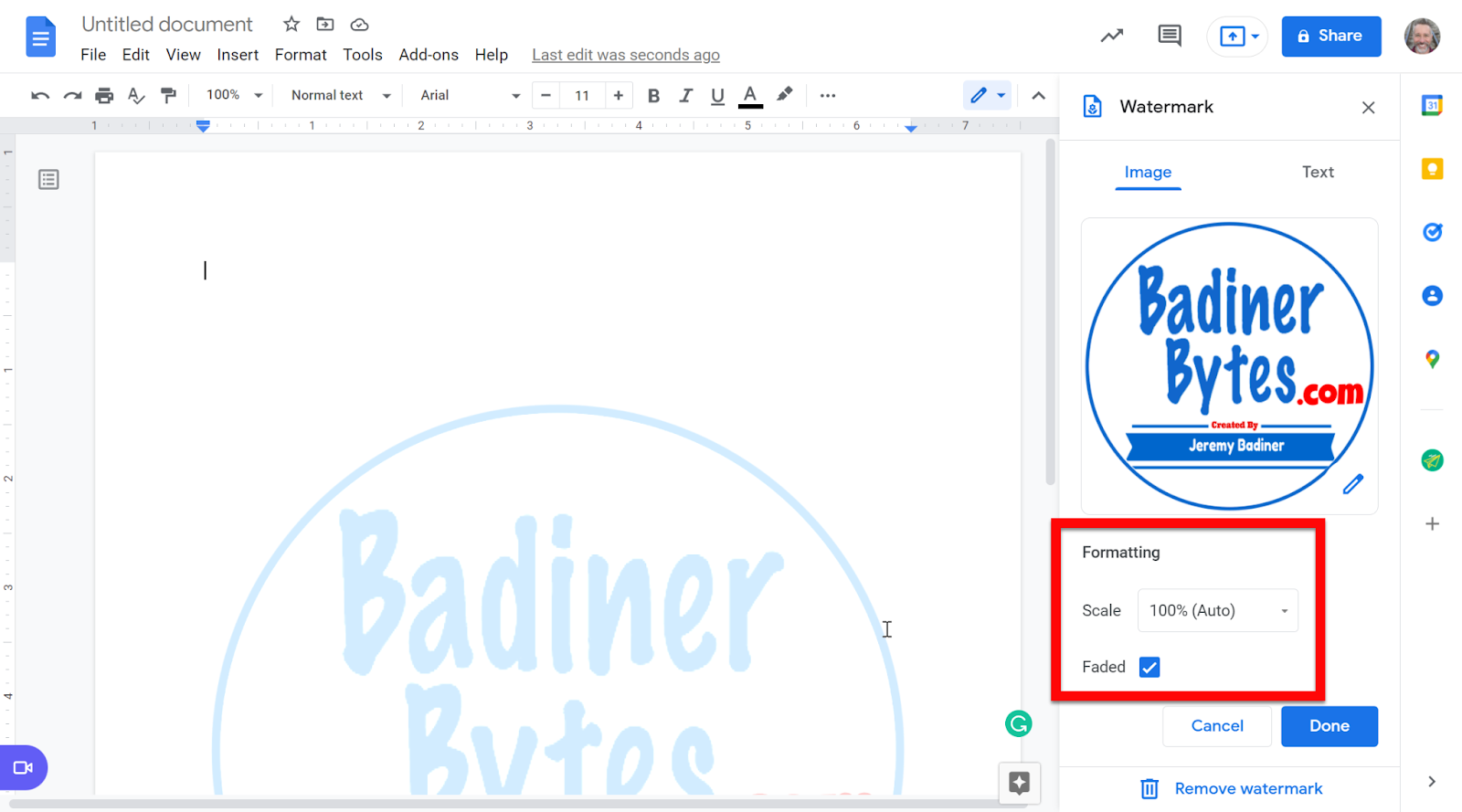1462x812 pixels.
Task: Open Google Keep side panel
Action: [x=1432, y=169]
